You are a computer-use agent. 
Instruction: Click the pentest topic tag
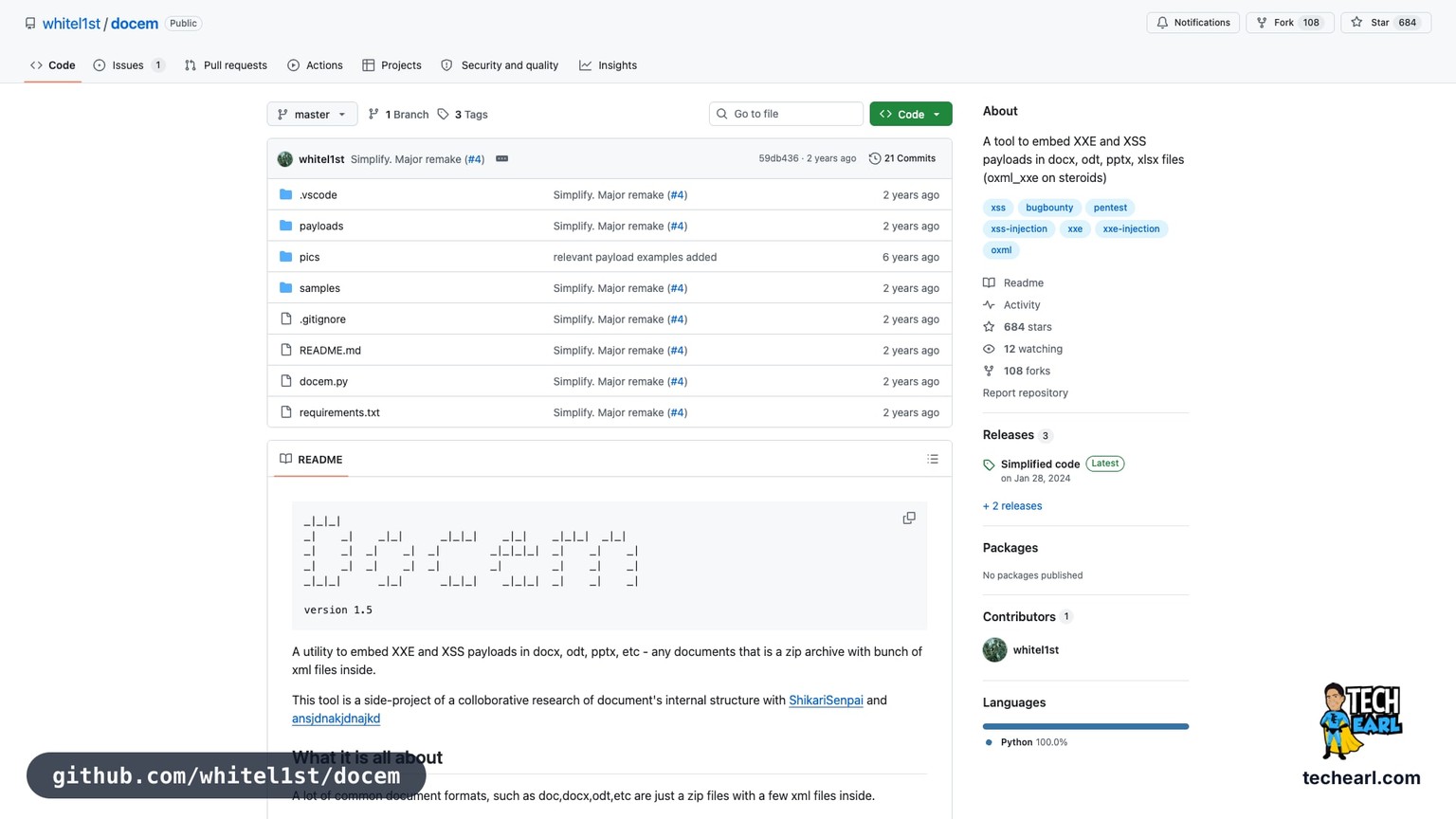(1110, 208)
